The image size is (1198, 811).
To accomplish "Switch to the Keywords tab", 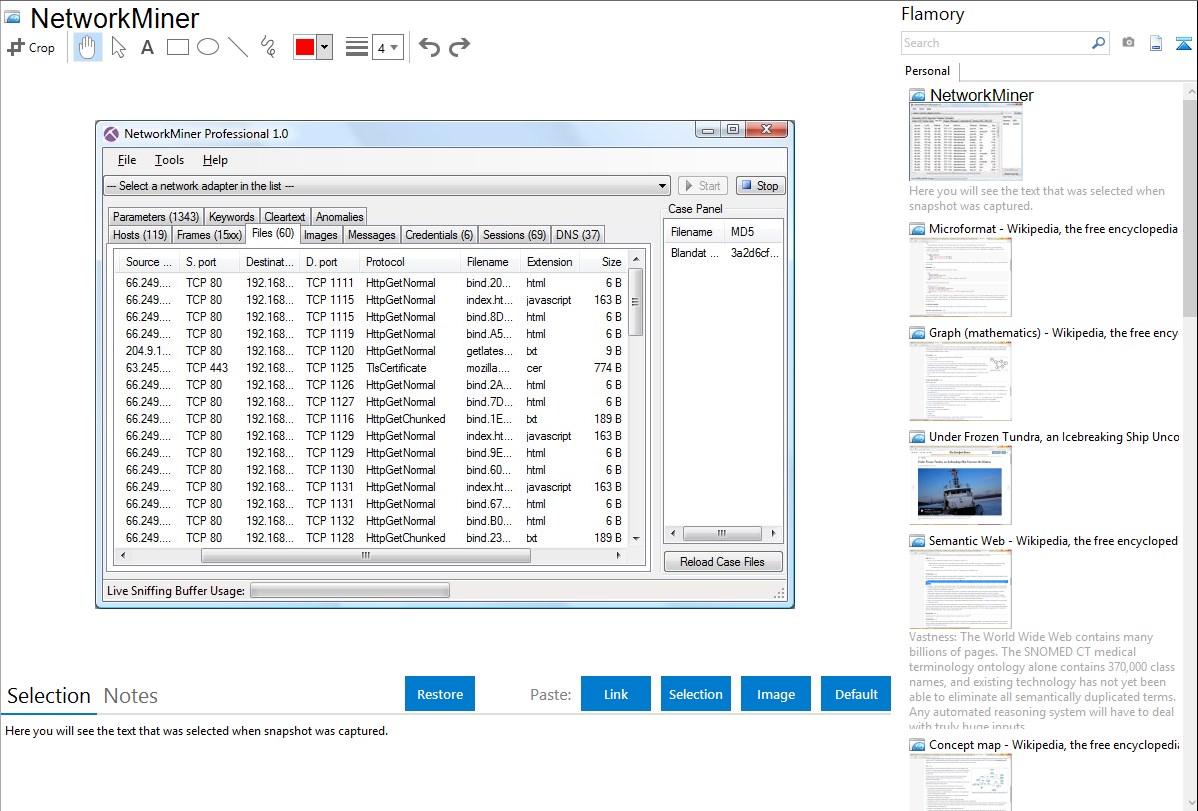I will tap(232, 217).
